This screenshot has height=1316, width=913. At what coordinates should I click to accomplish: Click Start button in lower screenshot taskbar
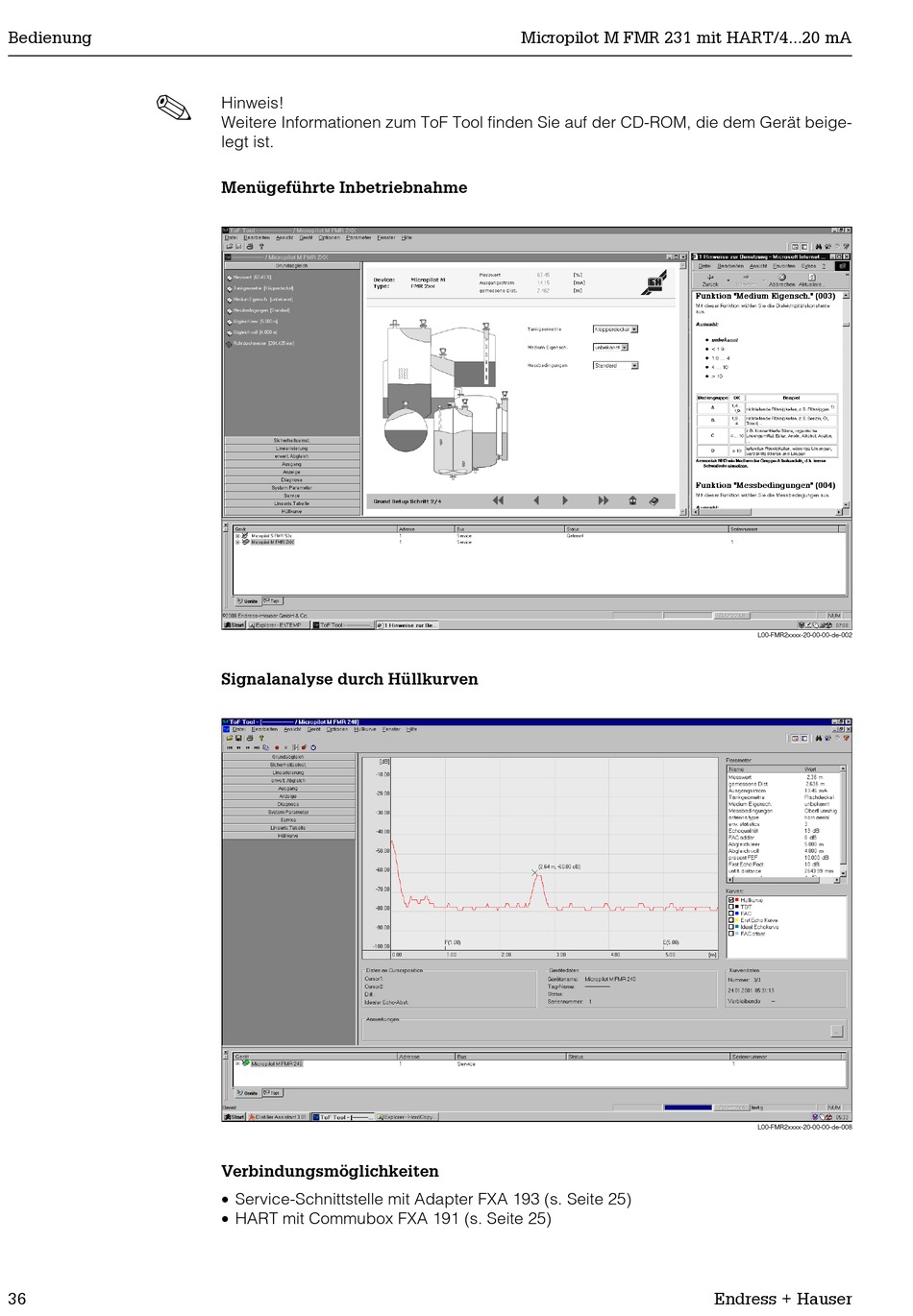point(234,1117)
